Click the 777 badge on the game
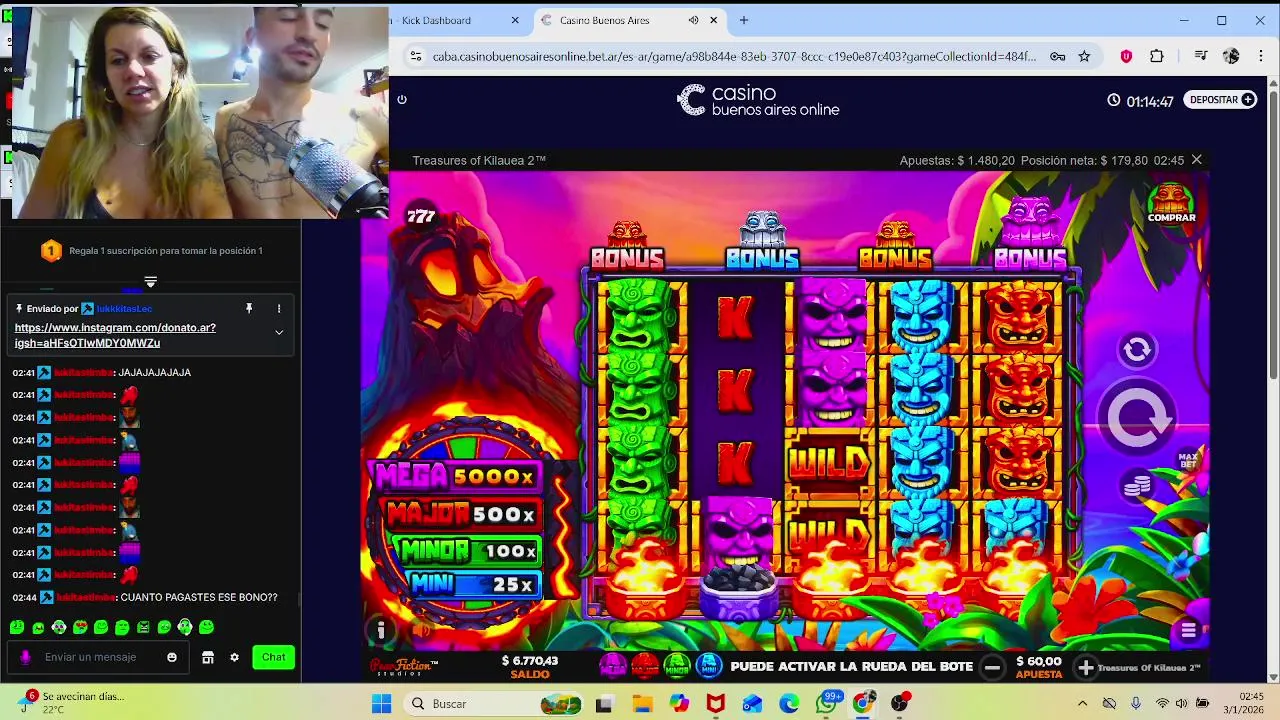Viewport: 1280px width, 720px height. [x=421, y=216]
